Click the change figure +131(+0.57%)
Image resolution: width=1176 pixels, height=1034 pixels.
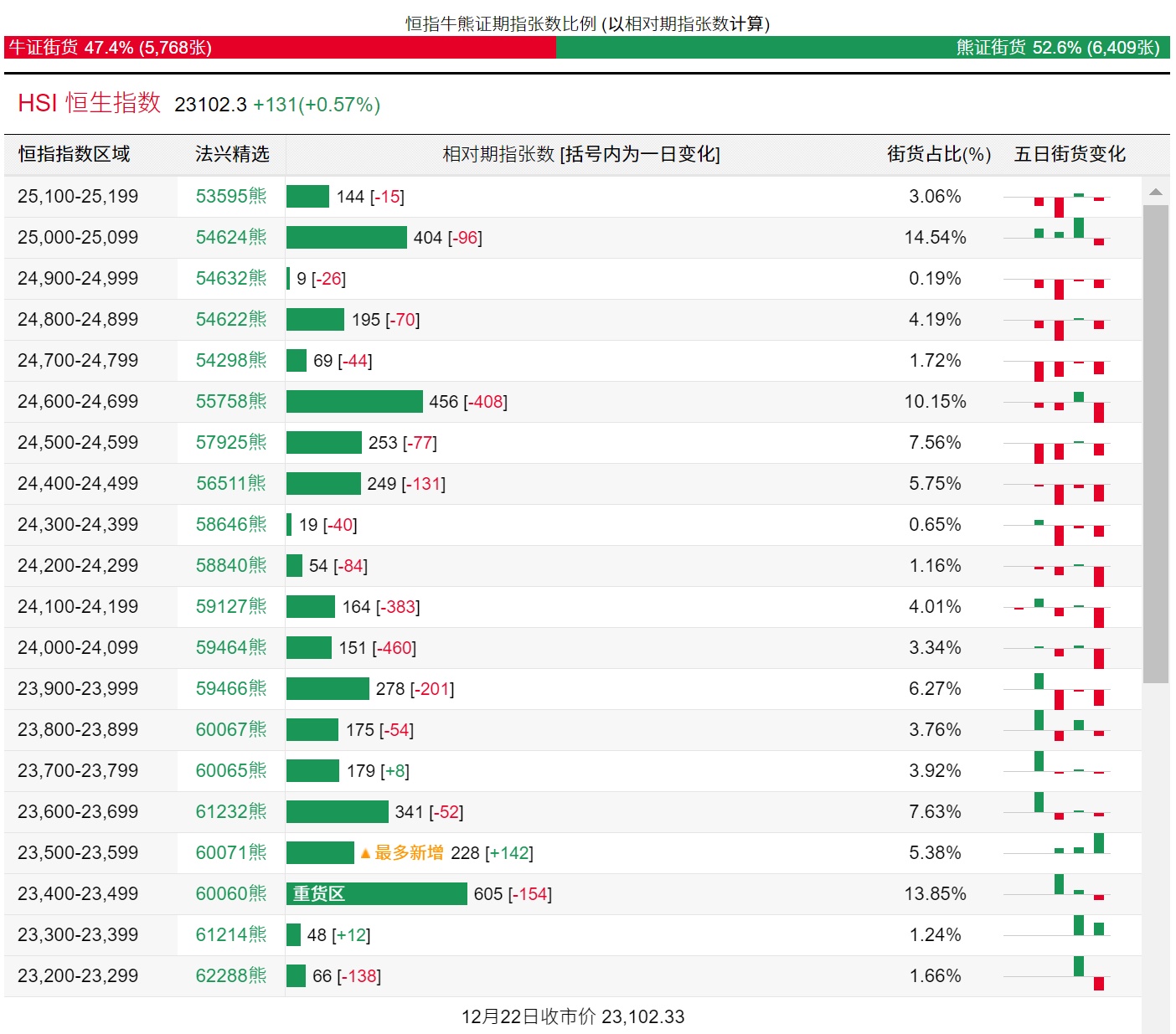point(317,105)
